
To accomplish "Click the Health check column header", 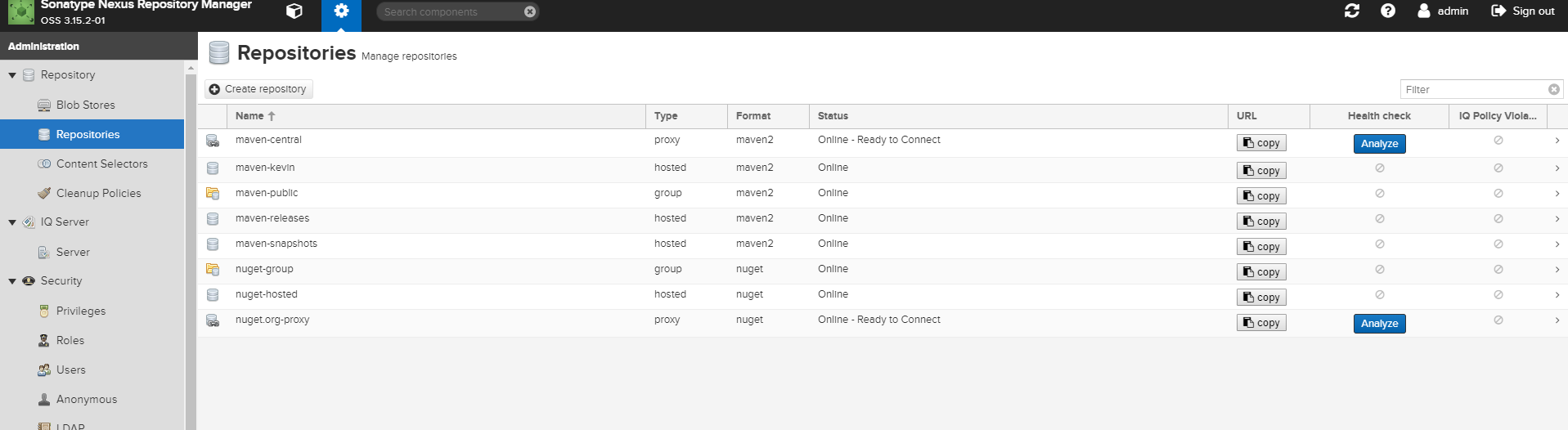I will [x=1379, y=116].
